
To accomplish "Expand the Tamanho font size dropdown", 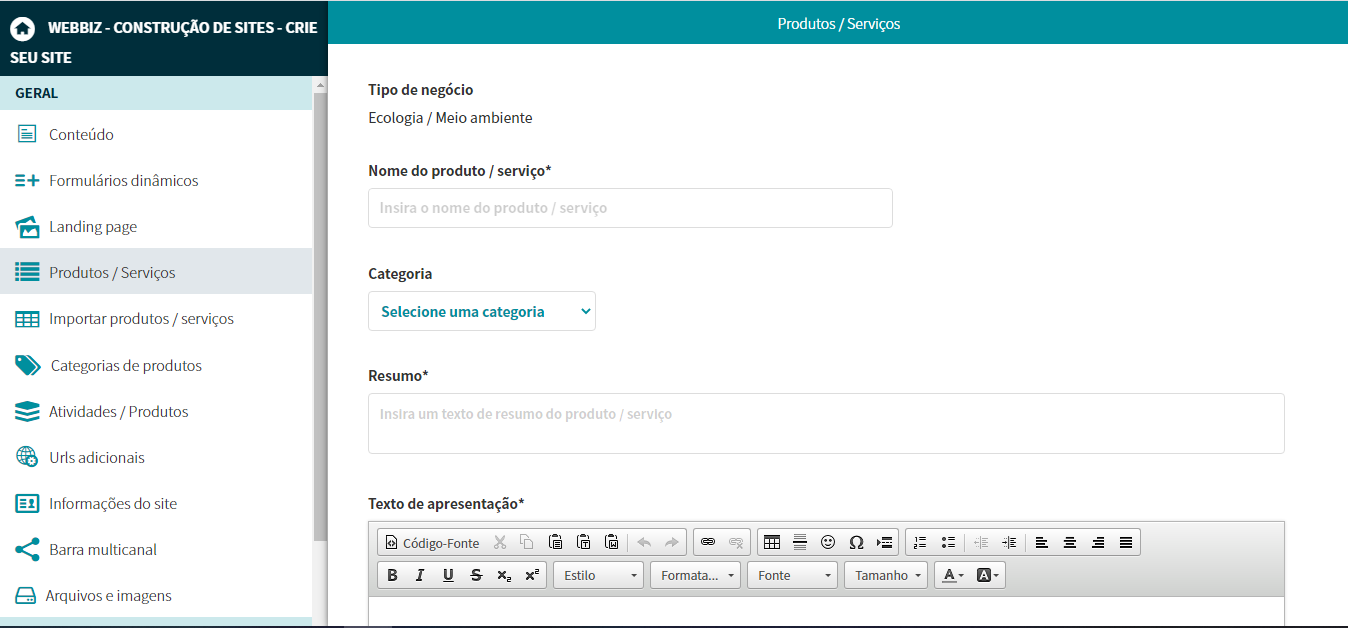I will pos(887,575).
